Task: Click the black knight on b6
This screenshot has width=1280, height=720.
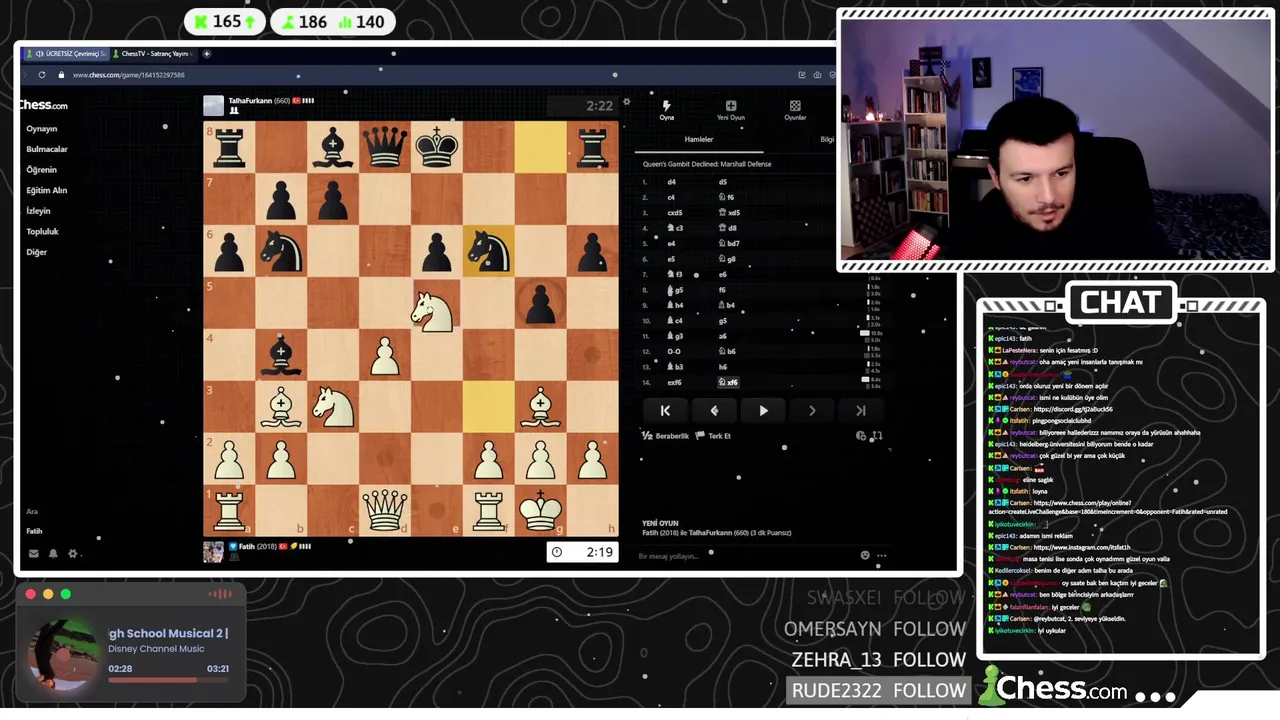Action: tap(280, 251)
